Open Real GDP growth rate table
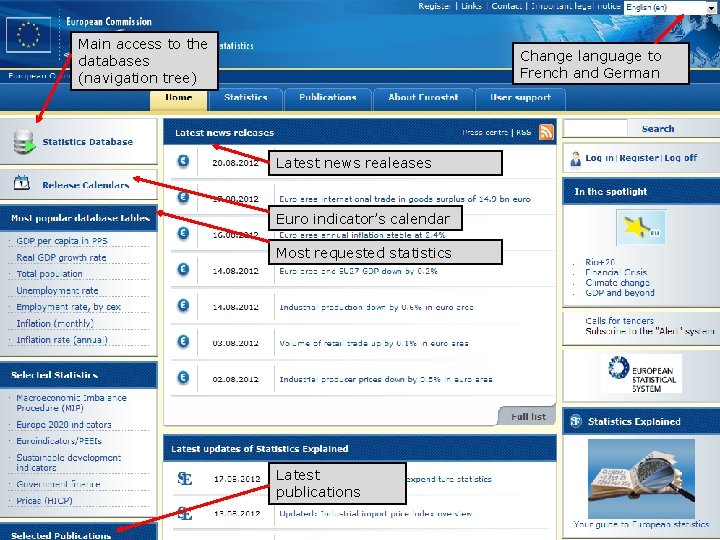This screenshot has height=540, width=720. pyautogui.click(x=61, y=258)
